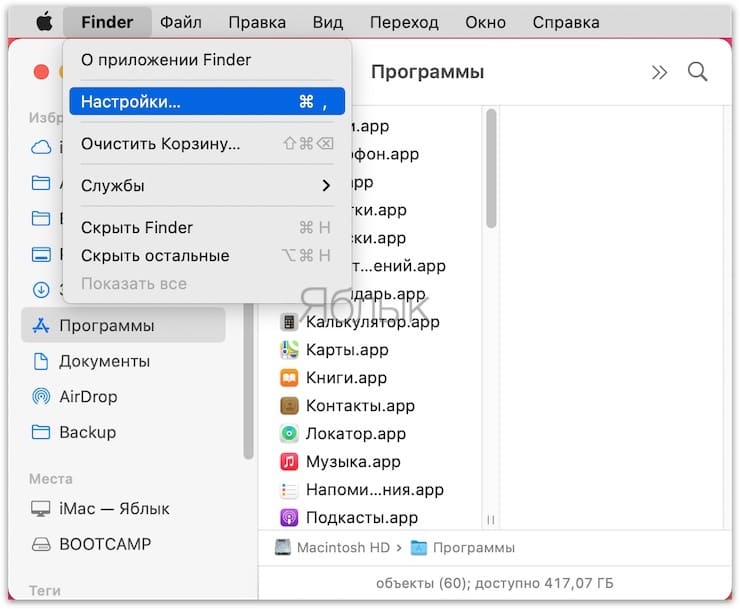Click the Macintosh HD disk icon
The width and height of the screenshot is (740, 609).
[x=283, y=547]
